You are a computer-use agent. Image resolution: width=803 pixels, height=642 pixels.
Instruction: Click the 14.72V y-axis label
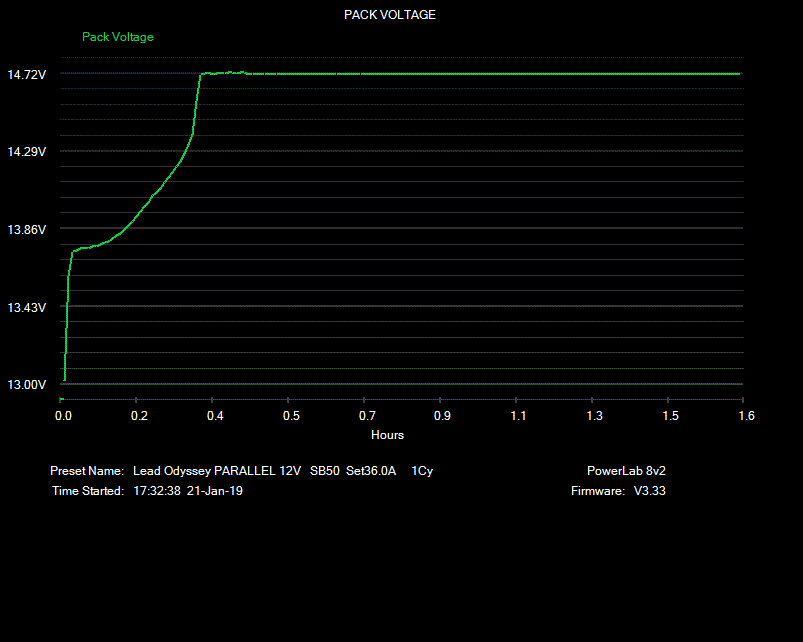(27, 74)
